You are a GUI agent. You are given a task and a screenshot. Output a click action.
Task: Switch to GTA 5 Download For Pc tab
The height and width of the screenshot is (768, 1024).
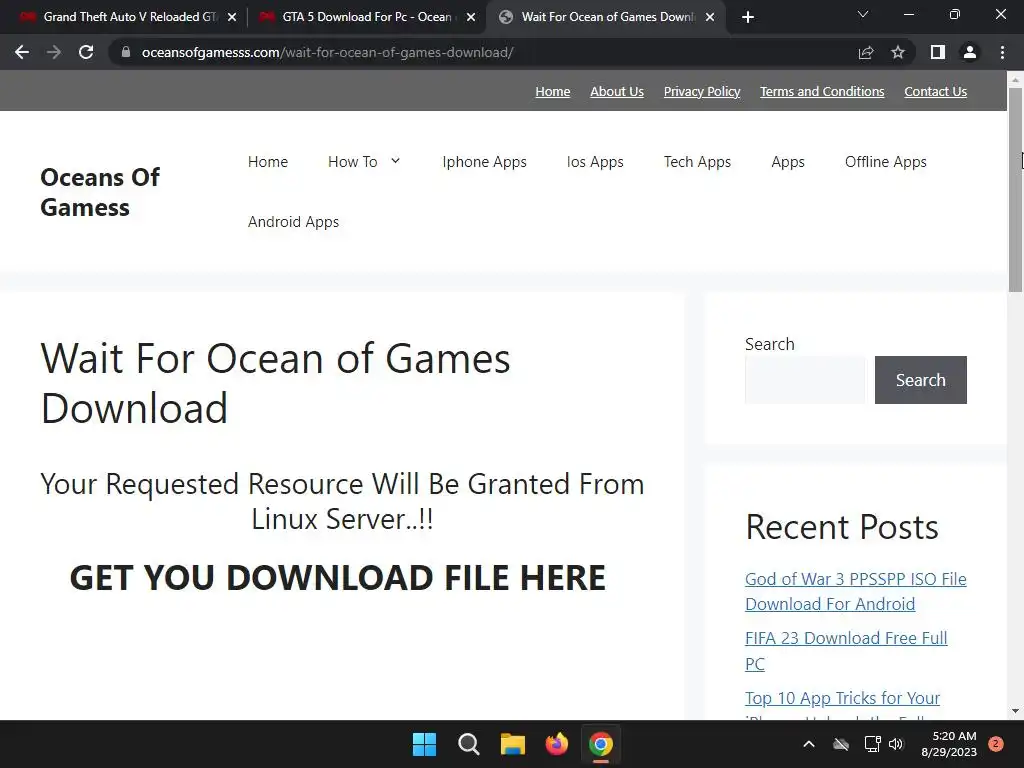(366, 17)
